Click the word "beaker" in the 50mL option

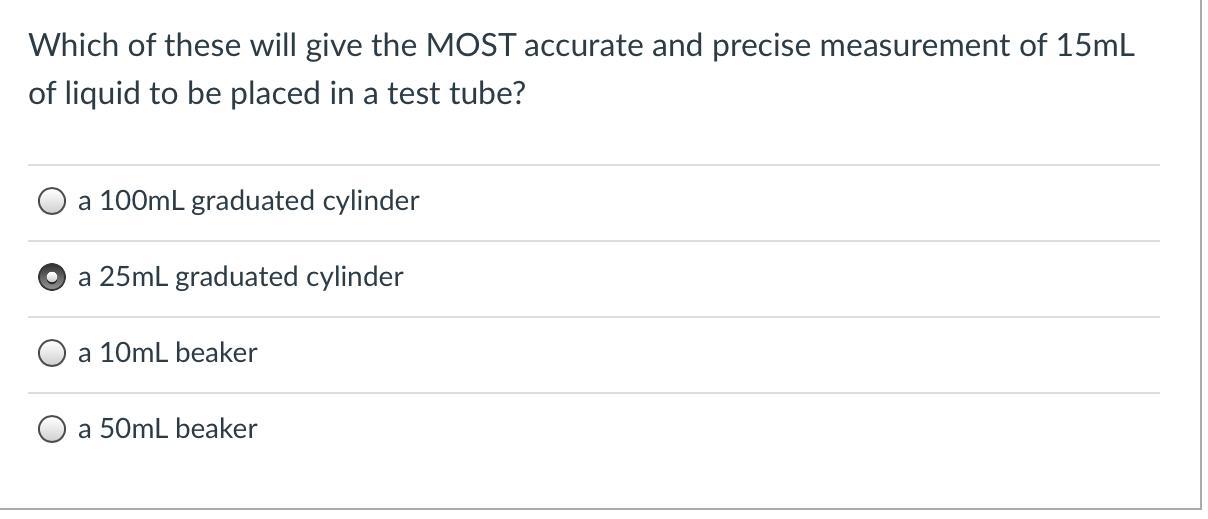[x=216, y=429]
